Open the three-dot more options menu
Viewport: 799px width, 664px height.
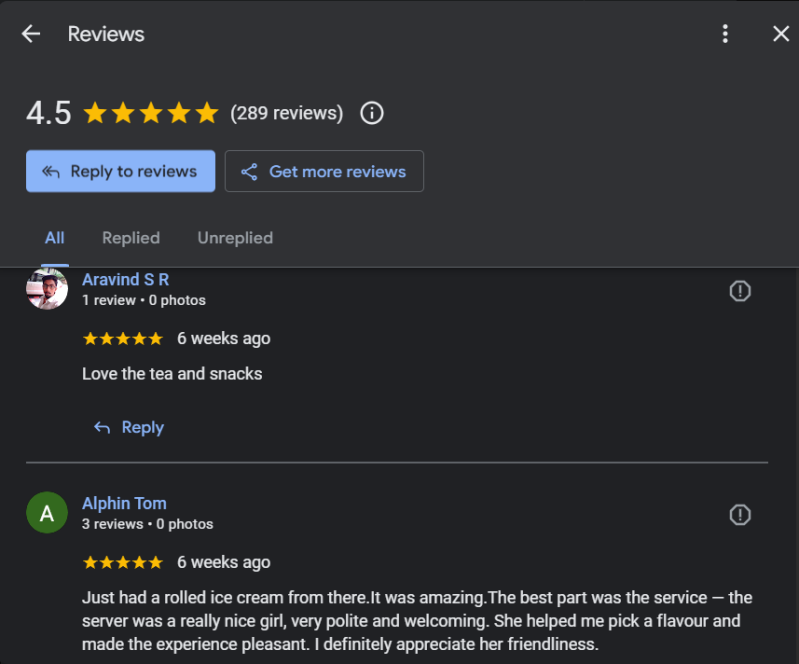(725, 34)
